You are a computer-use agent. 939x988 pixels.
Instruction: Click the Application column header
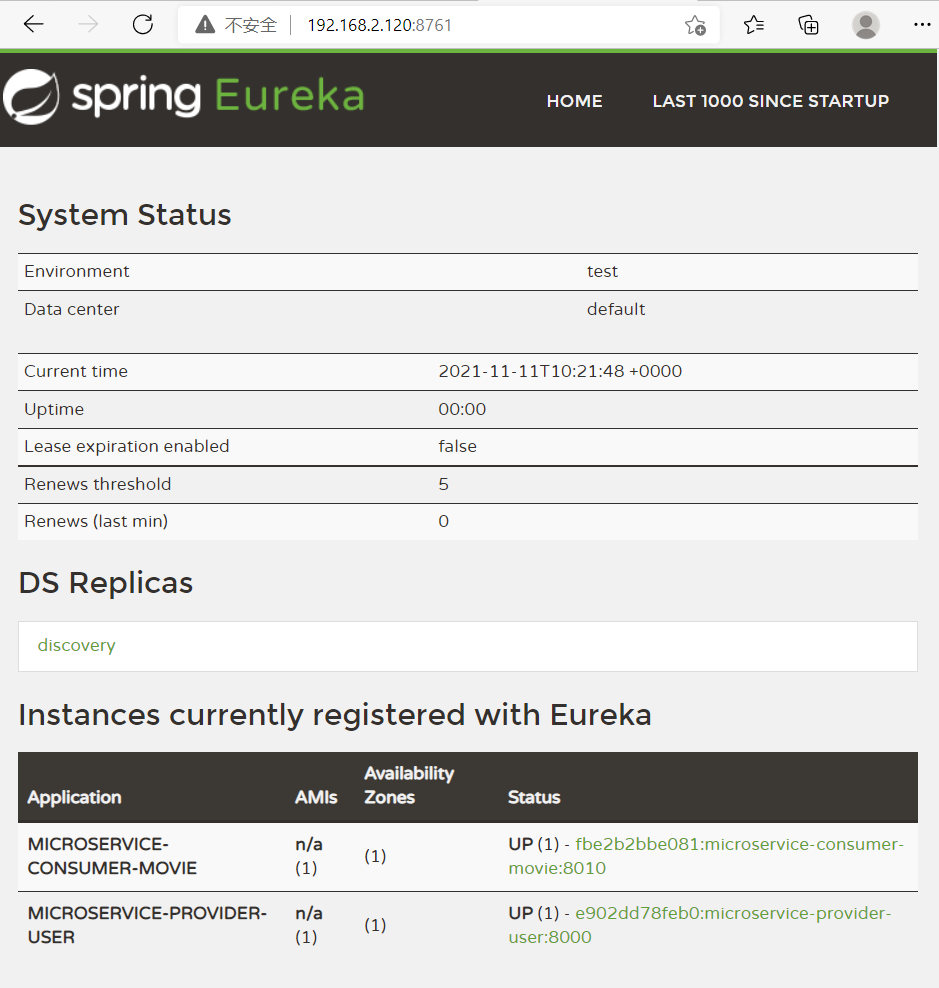[74, 797]
